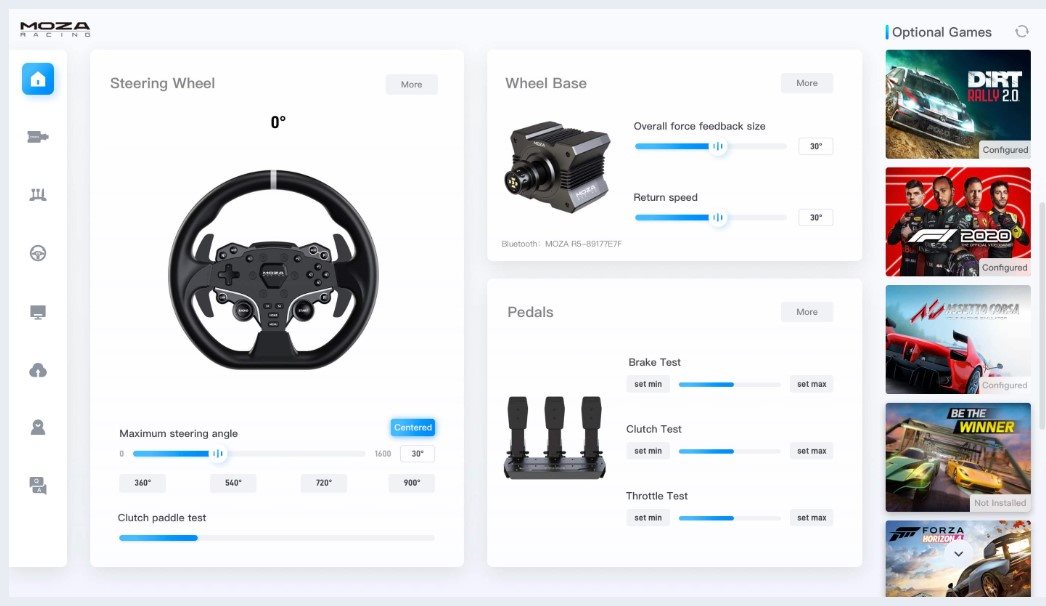Click the steering wheel image
Screen dimensions: 1046x606
click(274, 270)
